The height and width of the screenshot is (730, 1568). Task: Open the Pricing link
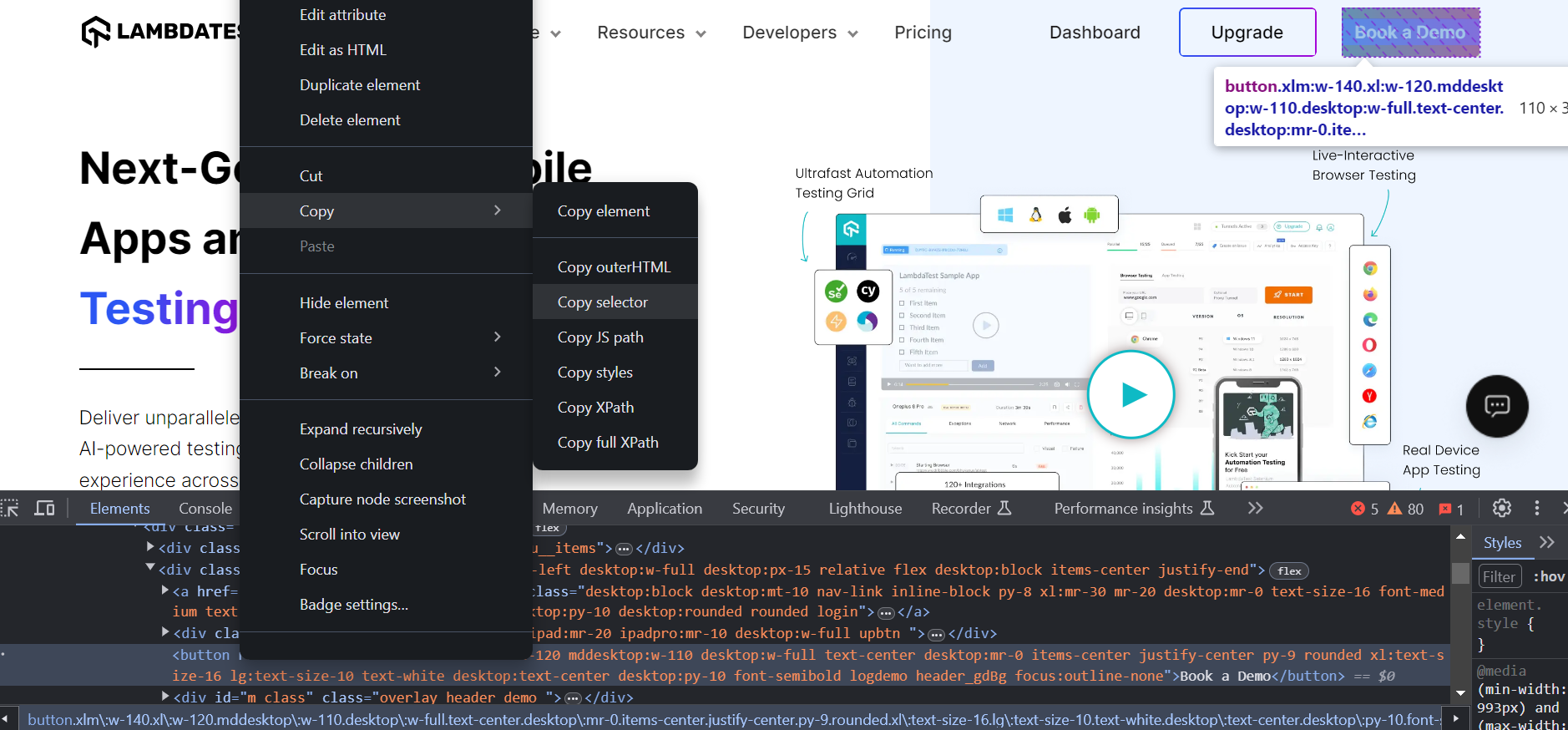tap(923, 33)
